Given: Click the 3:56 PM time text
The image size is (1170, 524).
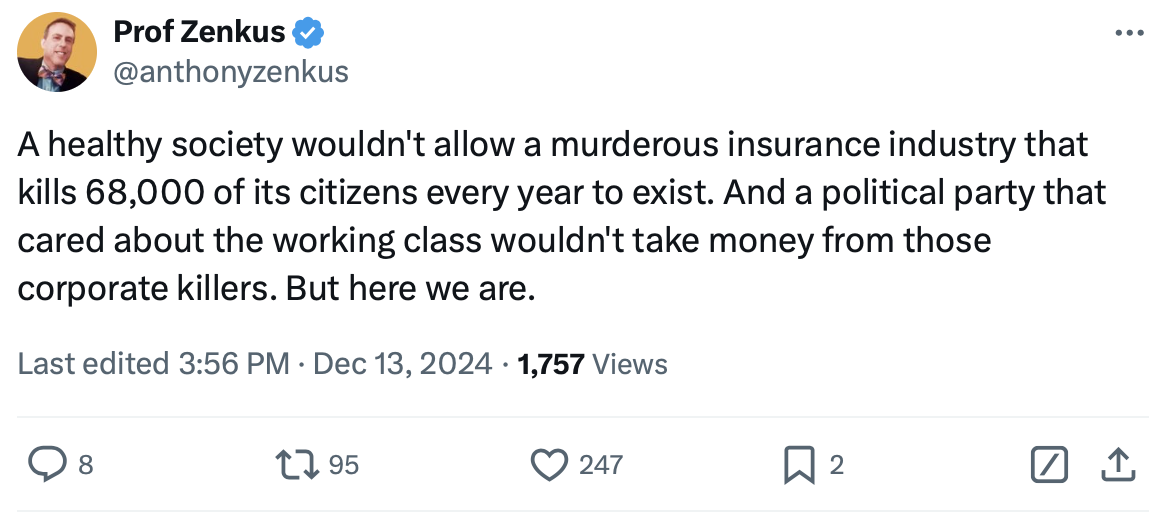Looking at the screenshot, I should click(x=234, y=364).
